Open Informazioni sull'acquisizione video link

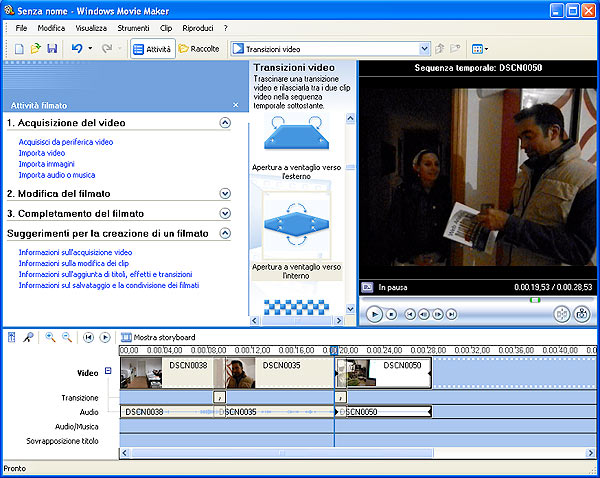75,253
